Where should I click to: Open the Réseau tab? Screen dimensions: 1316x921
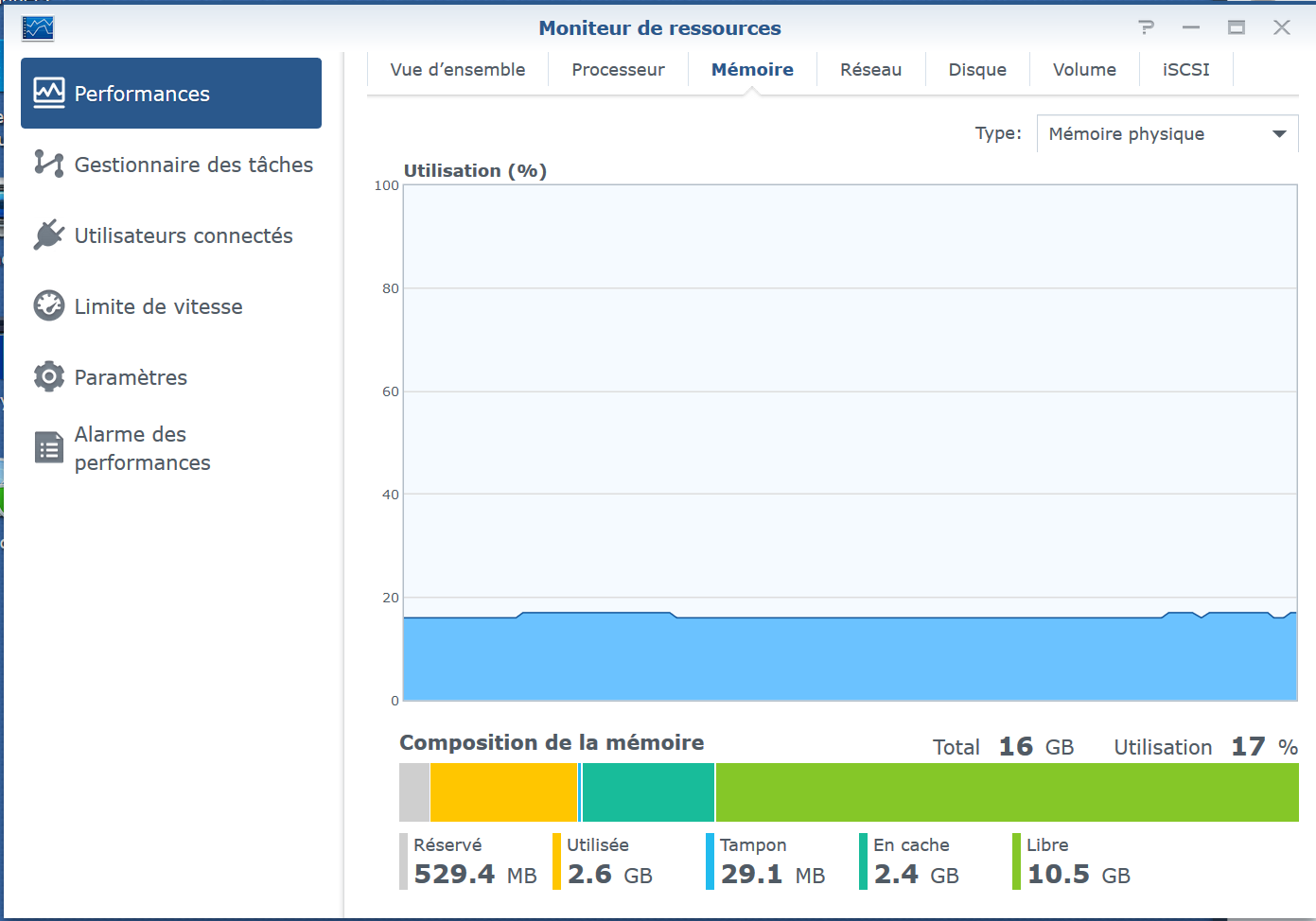point(870,70)
